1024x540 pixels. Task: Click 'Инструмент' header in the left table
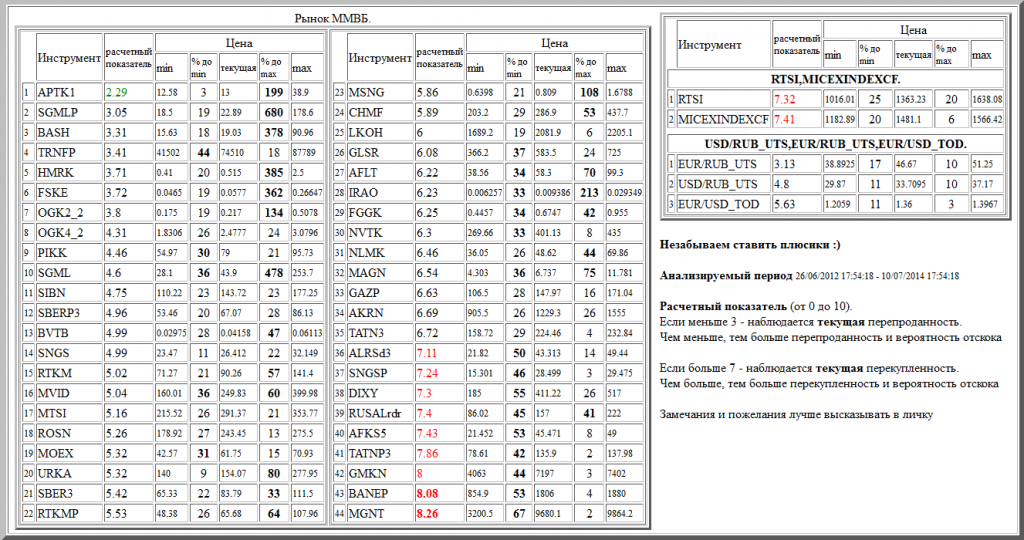pos(68,58)
